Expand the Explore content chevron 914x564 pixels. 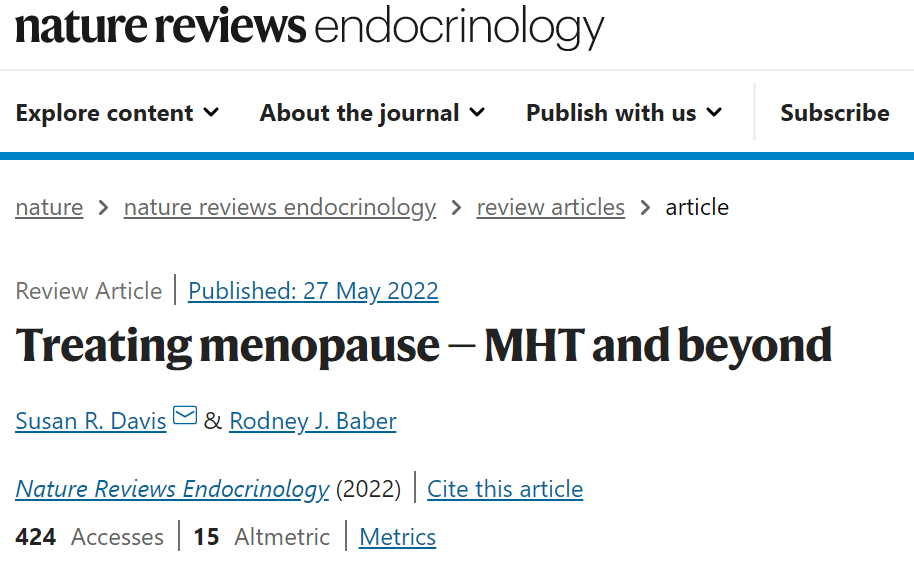[x=211, y=112]
